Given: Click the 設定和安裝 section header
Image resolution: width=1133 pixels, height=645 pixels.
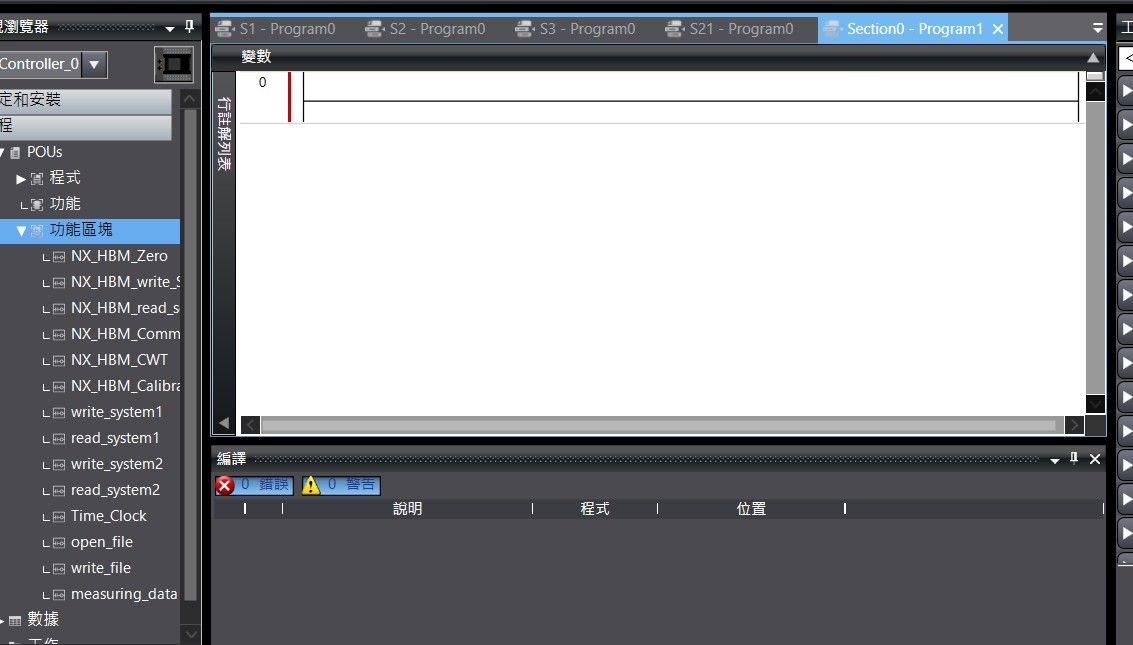Looking at the screenshot, I should [85, 100].
